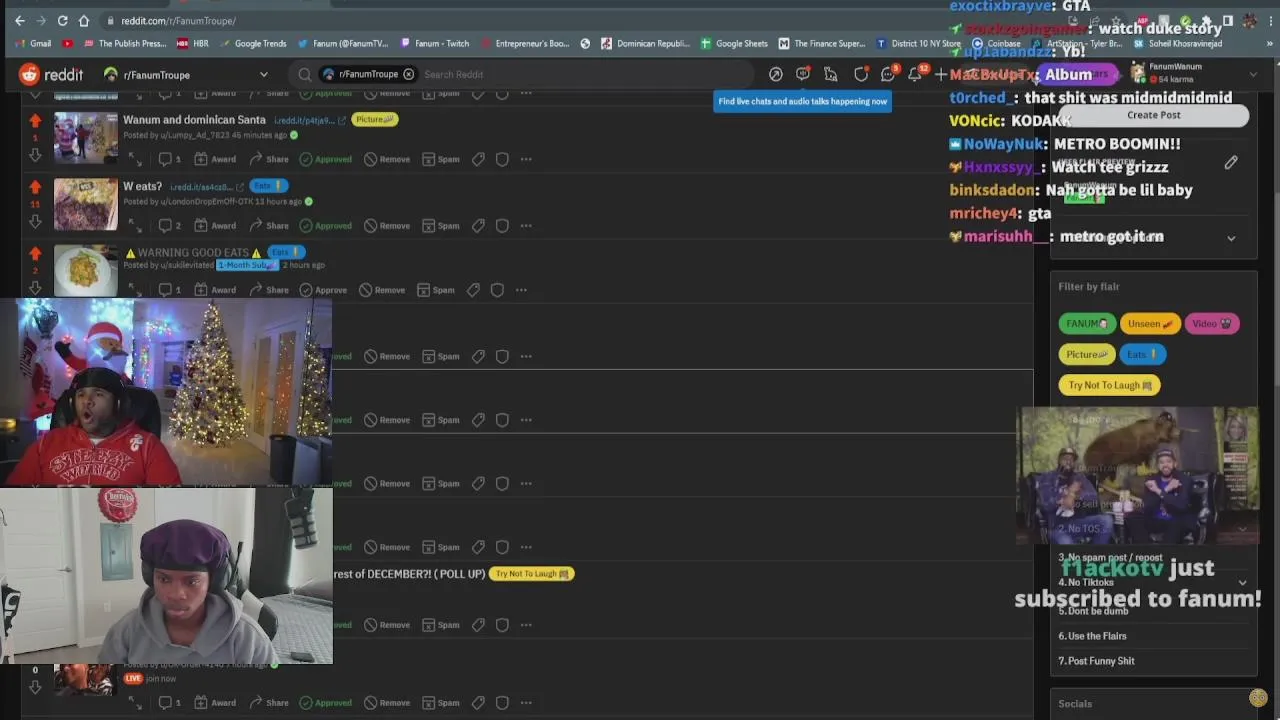The image size is (1280, 720).
Task: Bookmark this page with the star icon
Action: click(x=1117, y=21)
